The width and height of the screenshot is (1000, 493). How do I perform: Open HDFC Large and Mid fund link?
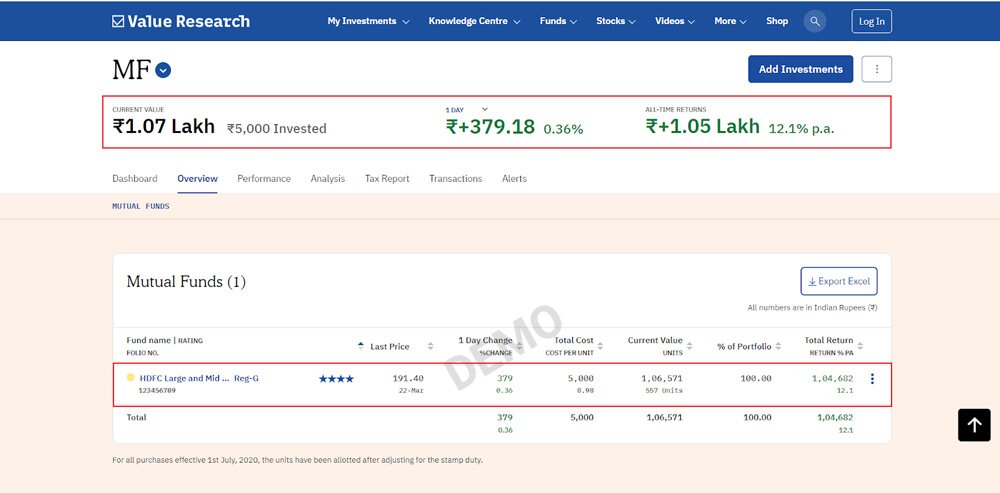click(185, 378)
